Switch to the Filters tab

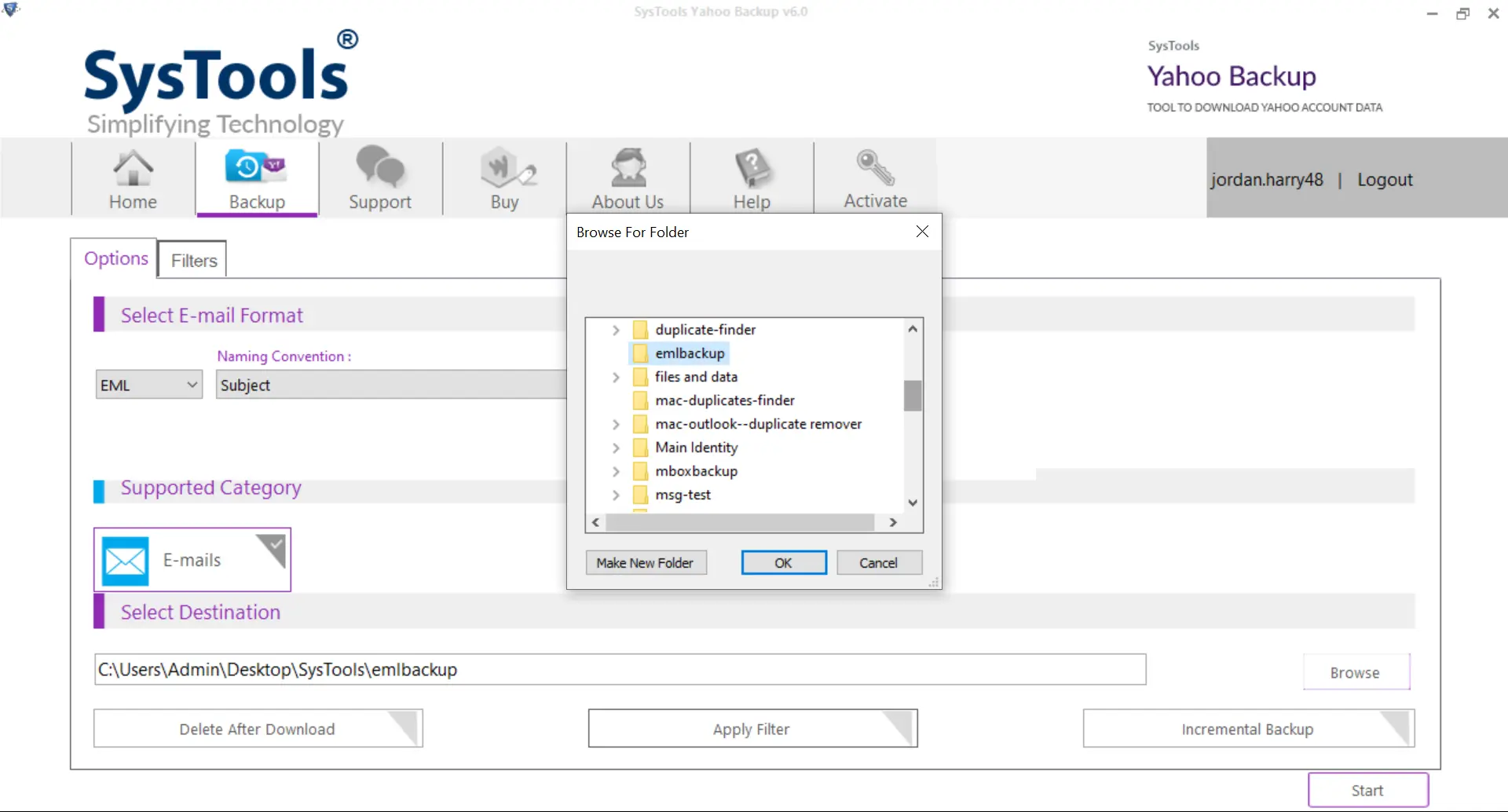tap(193, 260)
